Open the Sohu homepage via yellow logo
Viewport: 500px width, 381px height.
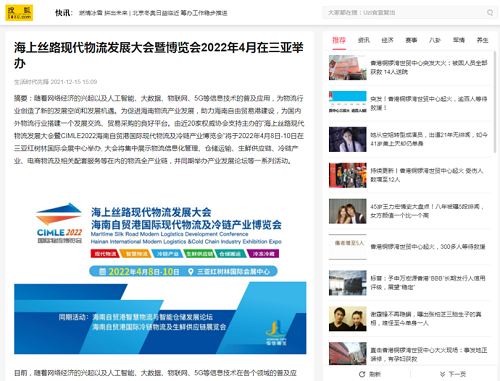tap(19, 13)
